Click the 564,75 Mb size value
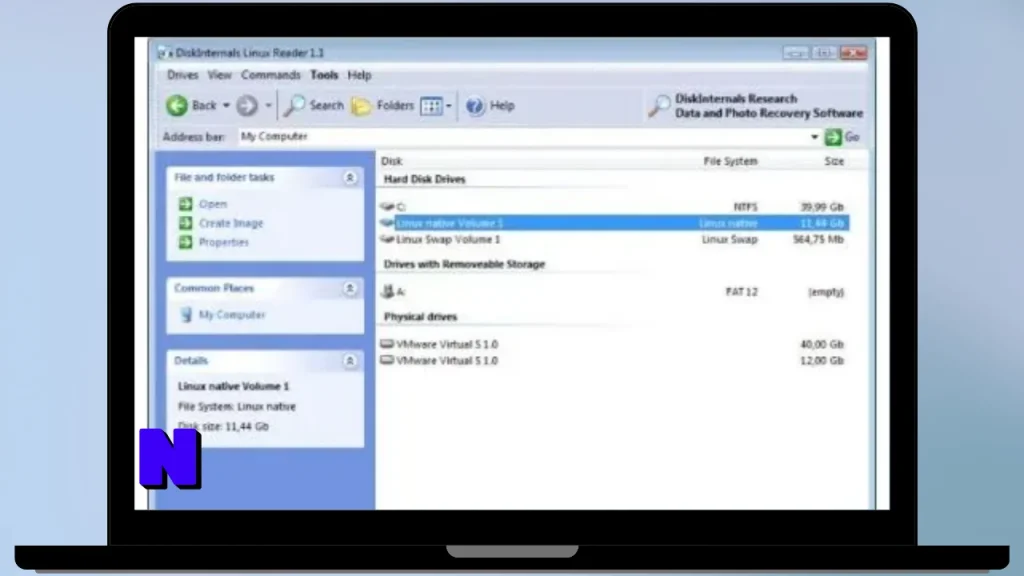 pos(818,240)
